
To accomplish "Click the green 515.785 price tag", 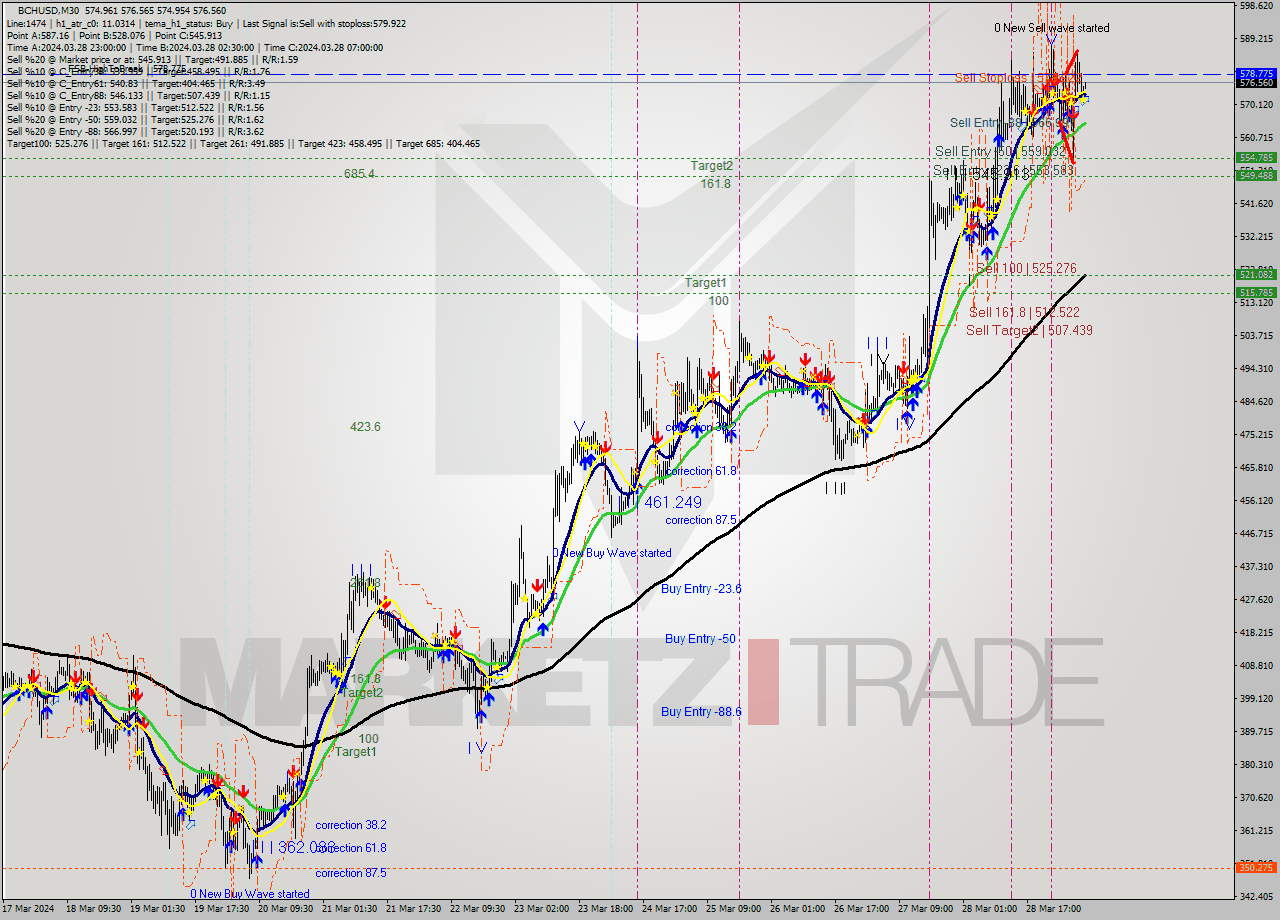I will tap(1257, 293).
